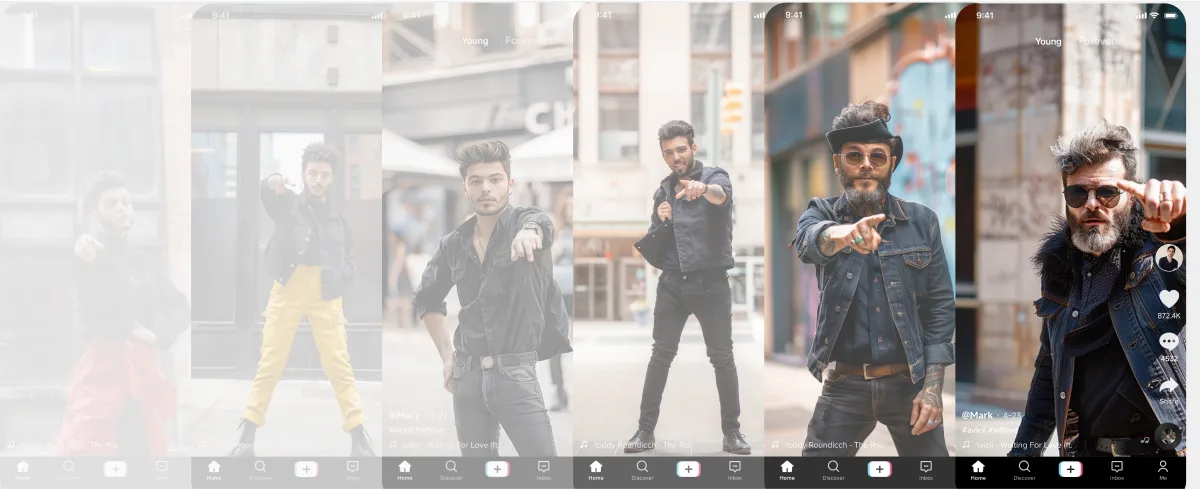Tap Inbox icon on @Mary's screen
This screenshot has width=1200, height=489.
click(543, 467)
